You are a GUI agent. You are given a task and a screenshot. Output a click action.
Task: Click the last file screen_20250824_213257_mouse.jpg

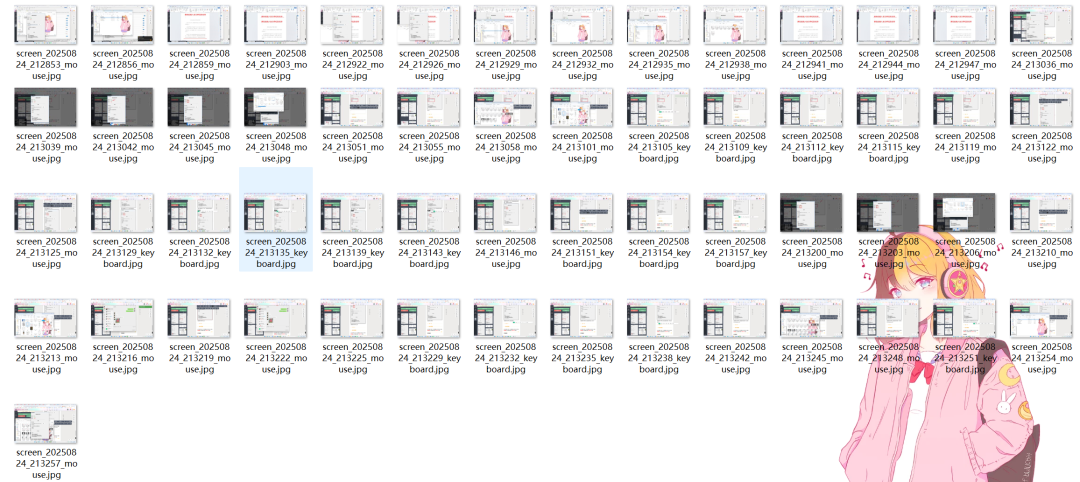(x=46, y=424)
